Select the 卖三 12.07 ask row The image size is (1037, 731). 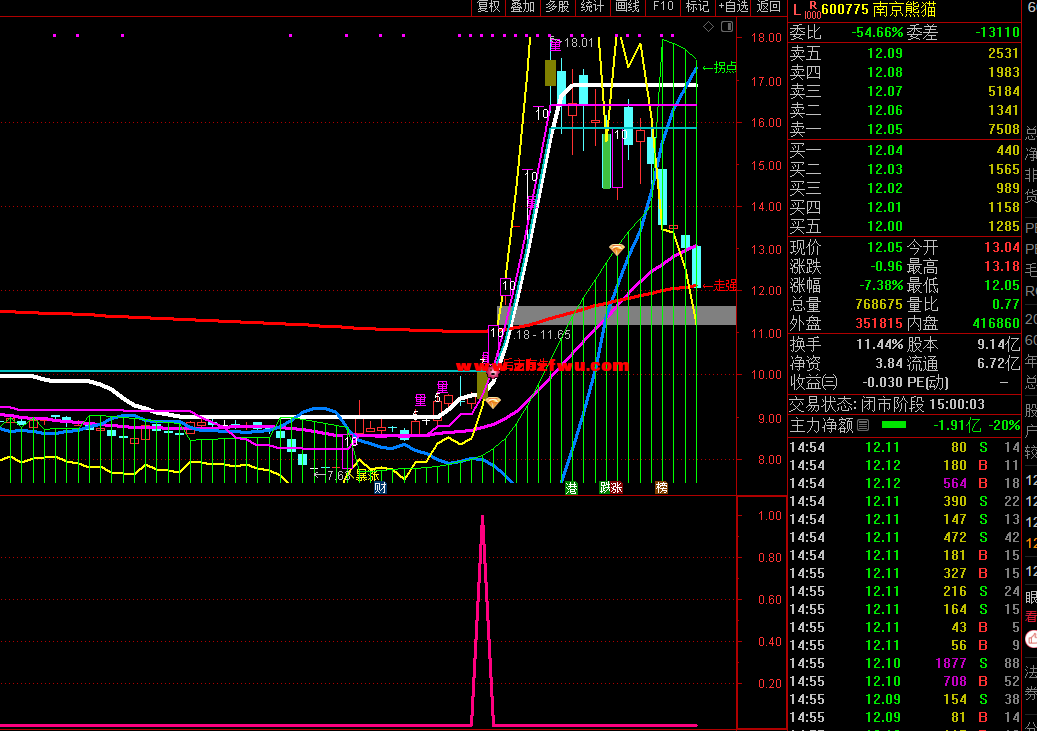point(905,91)
